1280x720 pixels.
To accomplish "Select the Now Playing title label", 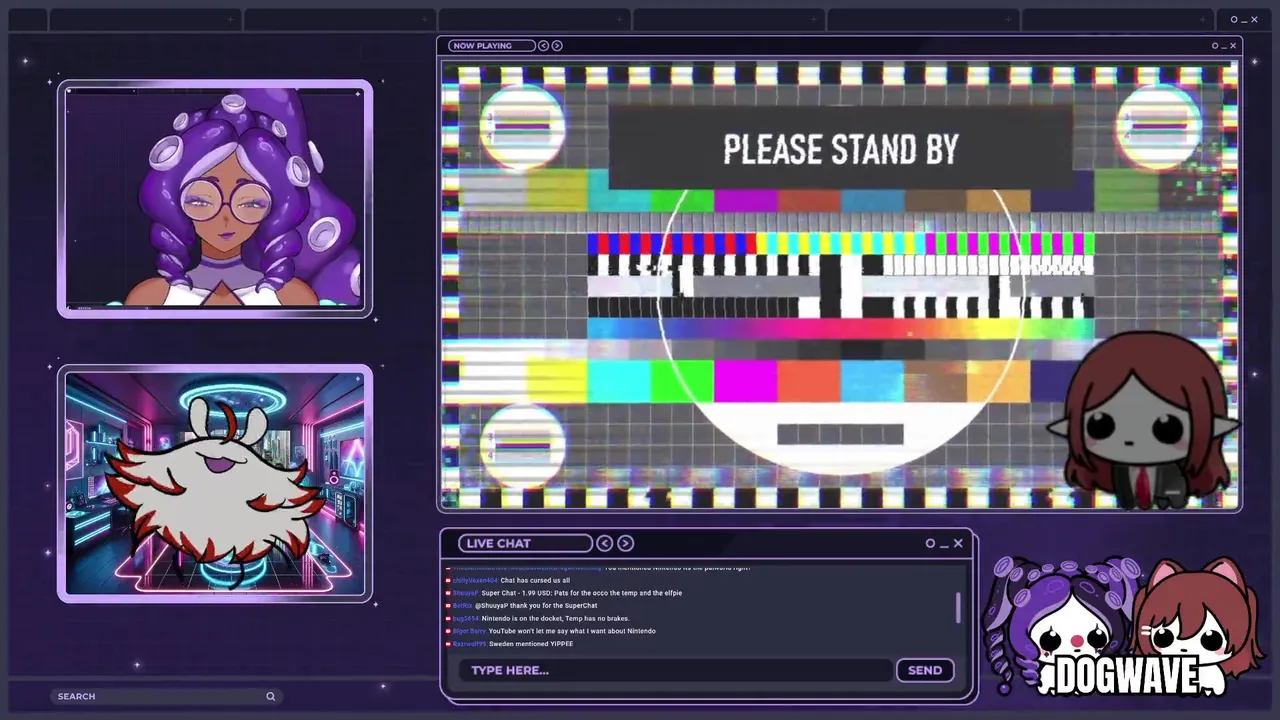I will 491,46.
